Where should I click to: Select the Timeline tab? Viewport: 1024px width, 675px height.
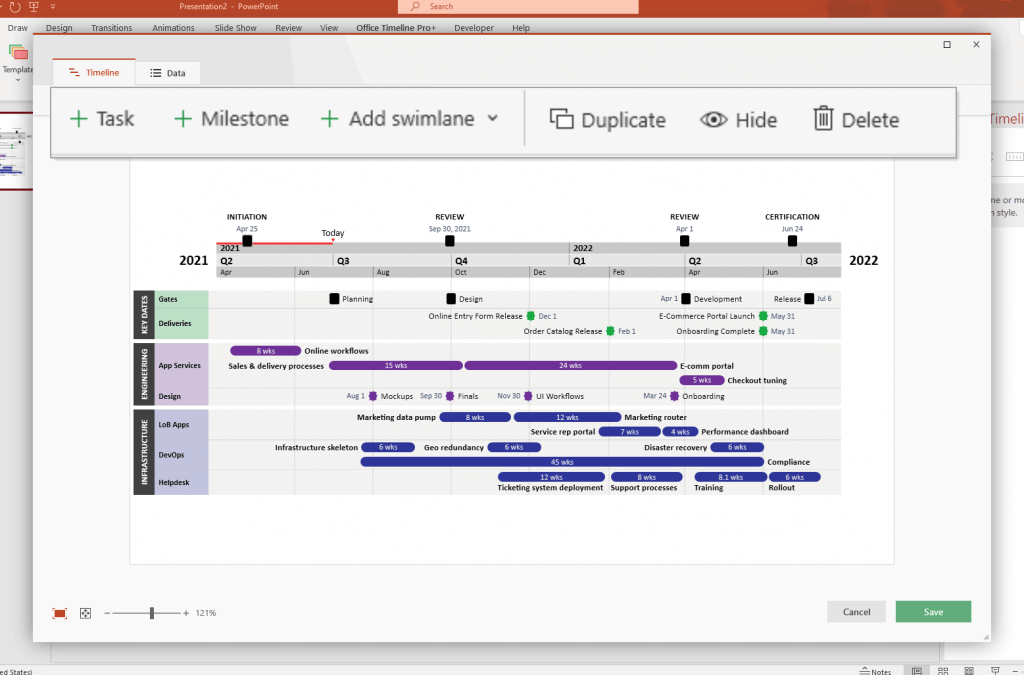[93, 72]
